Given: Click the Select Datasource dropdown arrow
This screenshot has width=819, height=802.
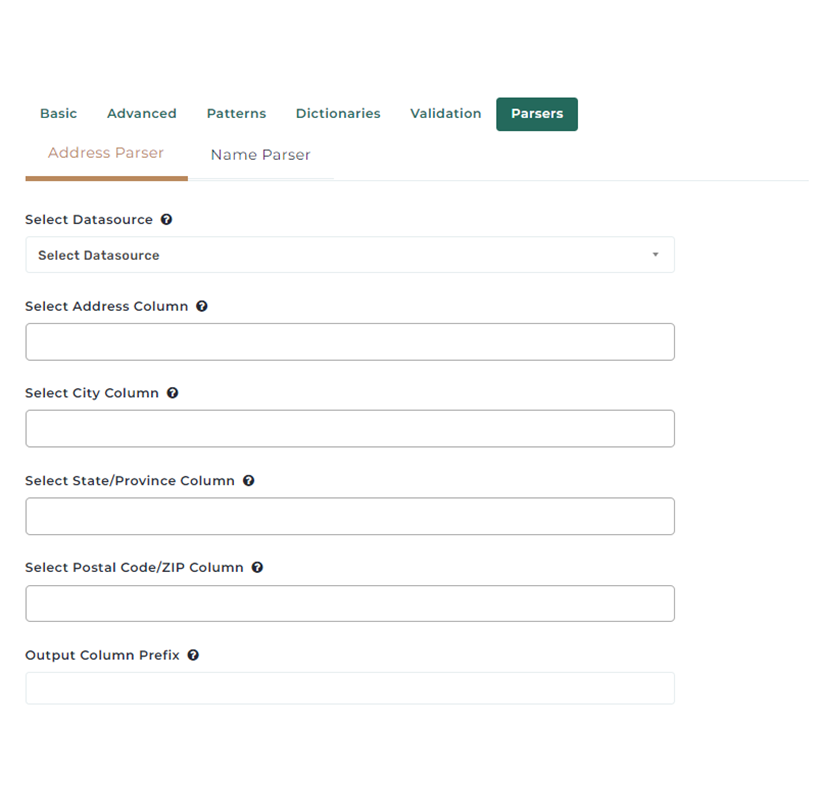Looking at the screenshot, I should click(655, 255).
